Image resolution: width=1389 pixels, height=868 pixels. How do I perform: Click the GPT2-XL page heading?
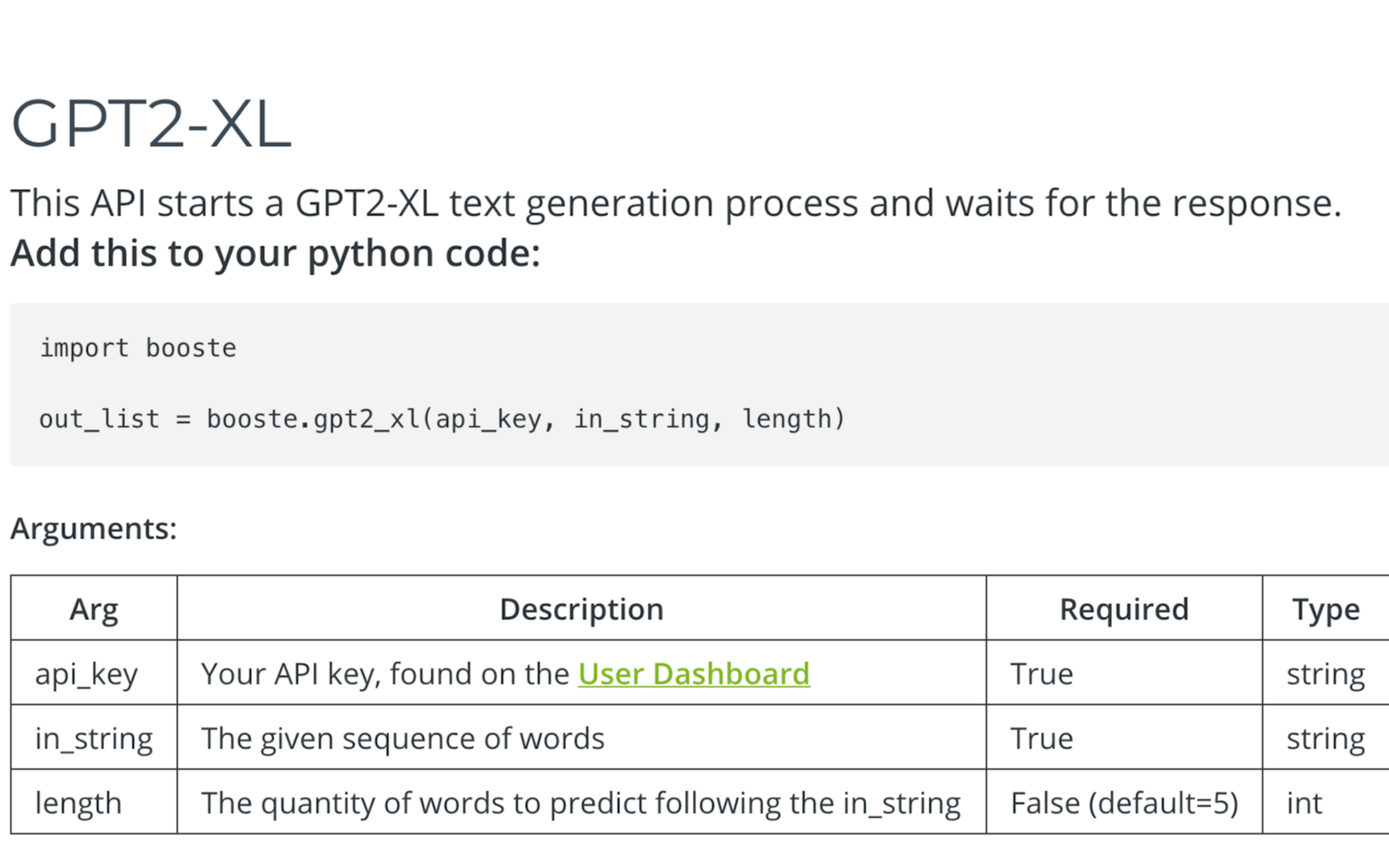[151, 124]
